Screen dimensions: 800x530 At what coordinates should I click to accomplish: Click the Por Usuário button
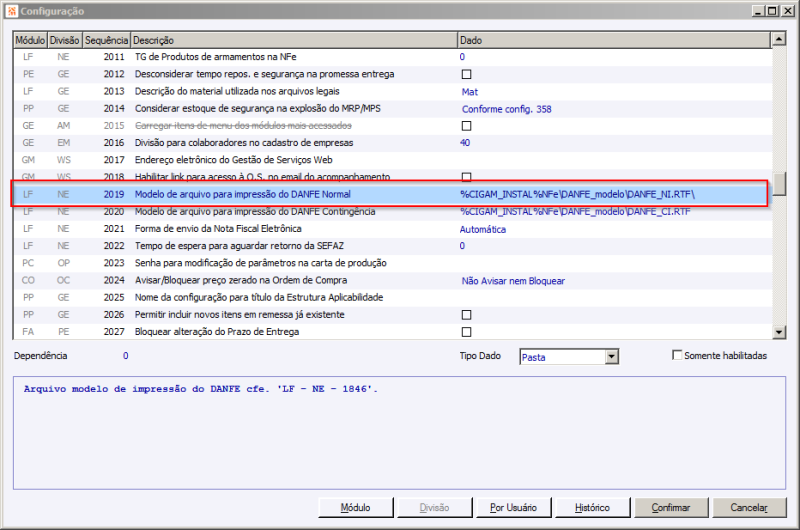pos(513,508)
